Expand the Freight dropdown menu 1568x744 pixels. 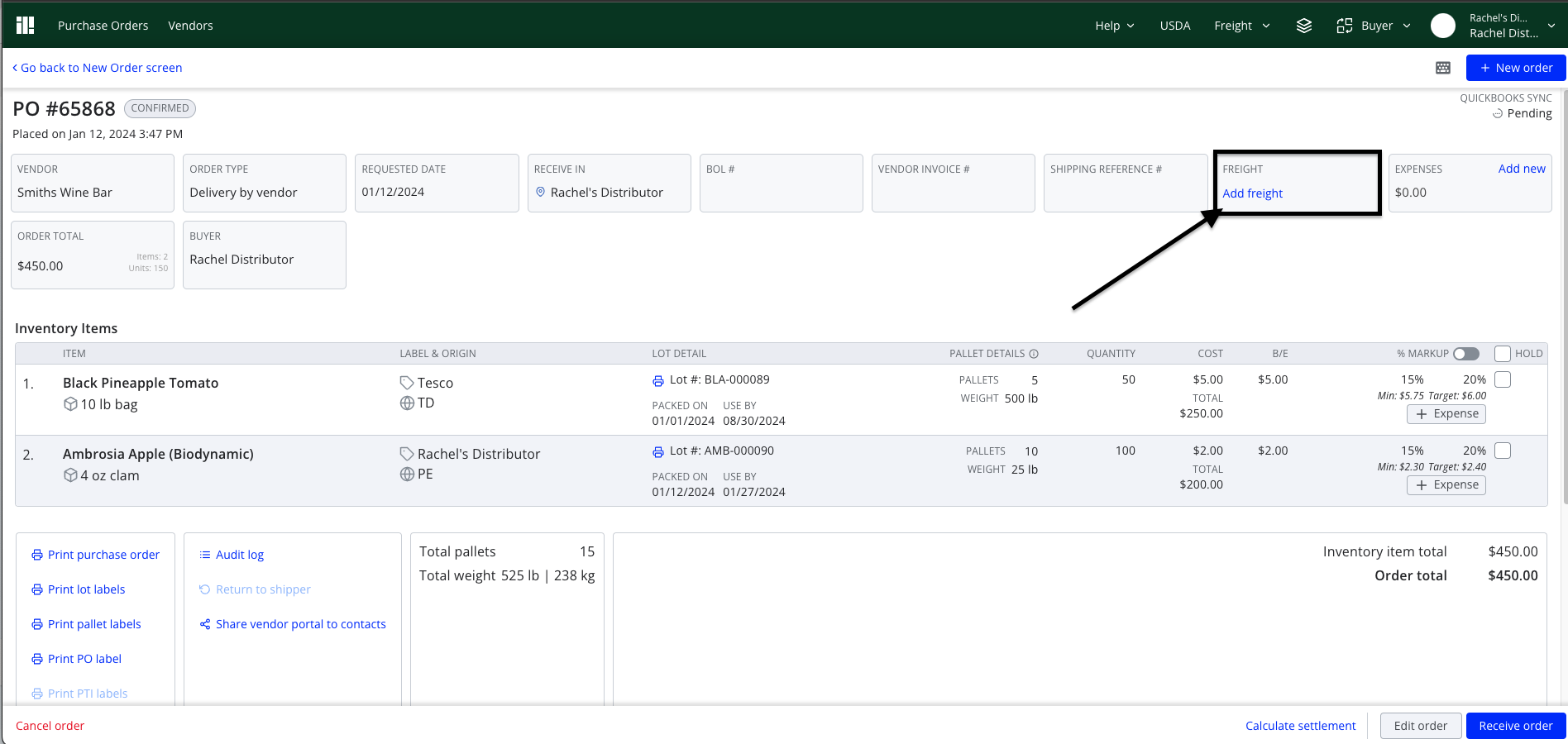coord(1242,26)
